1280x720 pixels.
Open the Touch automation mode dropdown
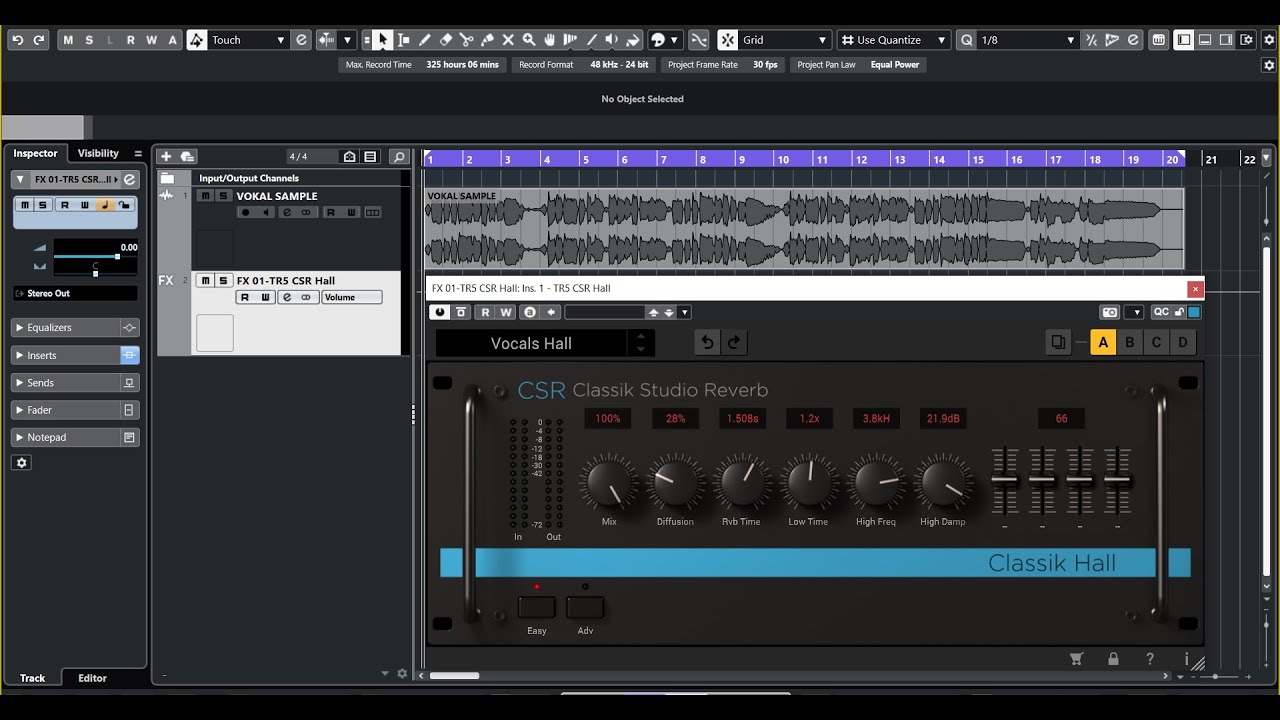point(248,40)
